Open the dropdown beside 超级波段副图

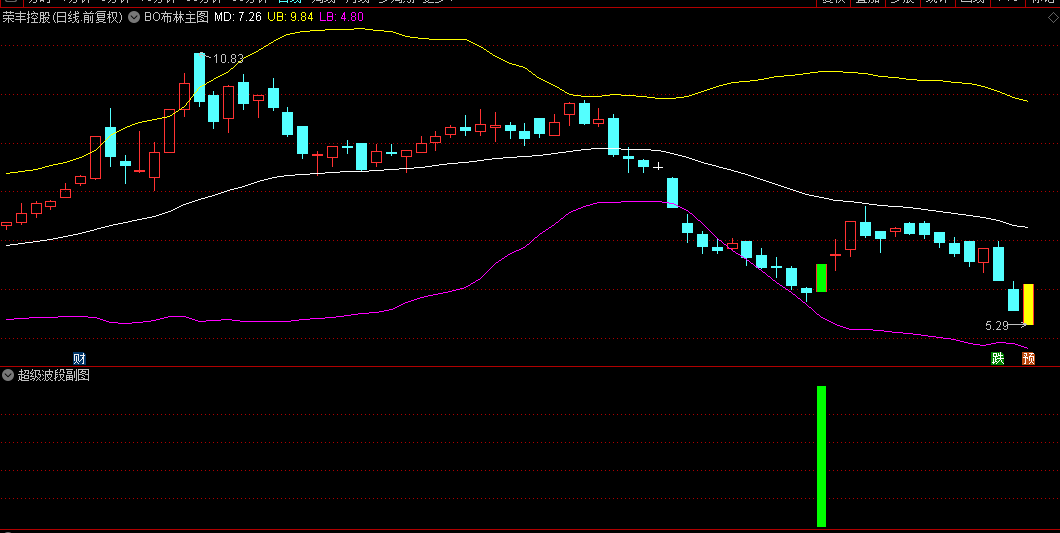[x=8, y=375]
